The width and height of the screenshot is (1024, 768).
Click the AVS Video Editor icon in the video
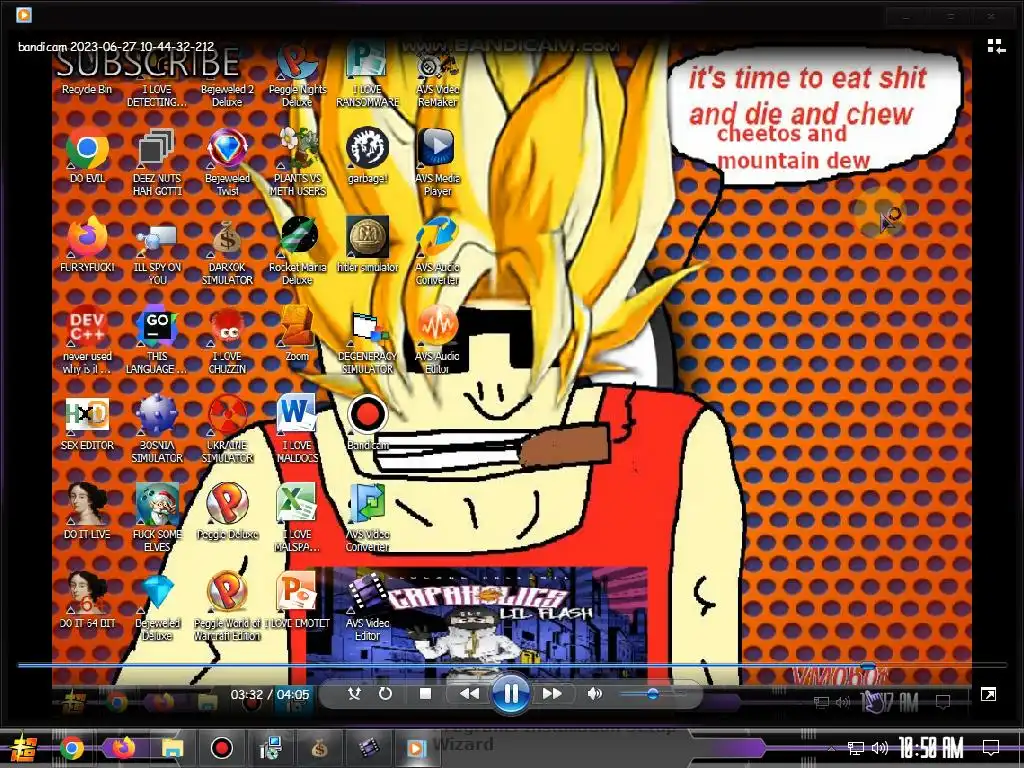[x=368, y=606]
